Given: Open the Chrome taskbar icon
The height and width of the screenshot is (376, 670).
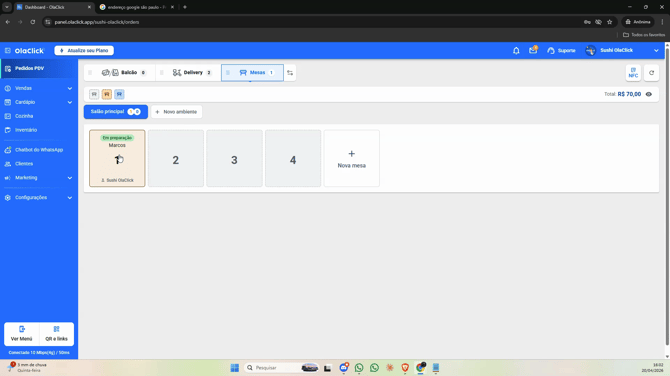Looking at the screenshot, I should pos(420,368).
